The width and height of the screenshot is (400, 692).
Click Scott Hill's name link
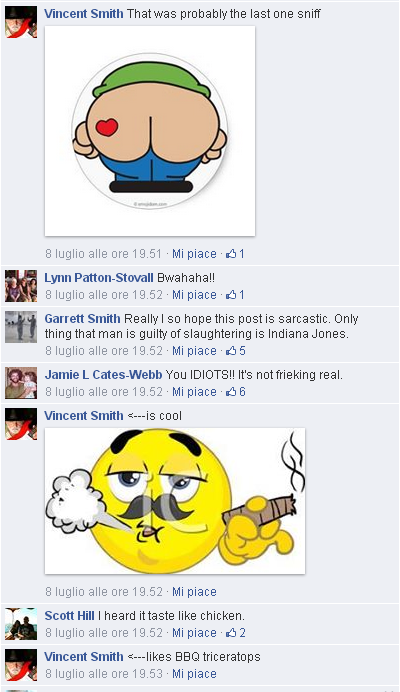coord(69,616)
